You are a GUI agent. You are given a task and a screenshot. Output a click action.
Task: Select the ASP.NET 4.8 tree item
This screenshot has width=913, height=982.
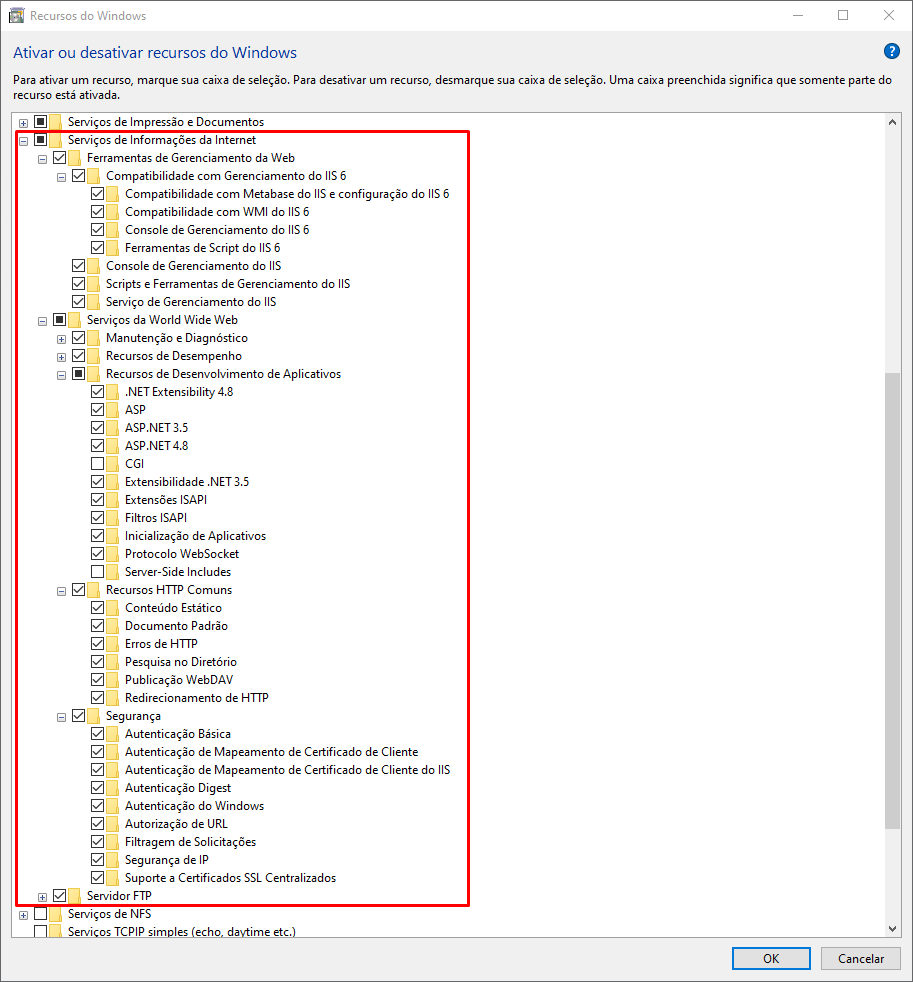[156, 446]
